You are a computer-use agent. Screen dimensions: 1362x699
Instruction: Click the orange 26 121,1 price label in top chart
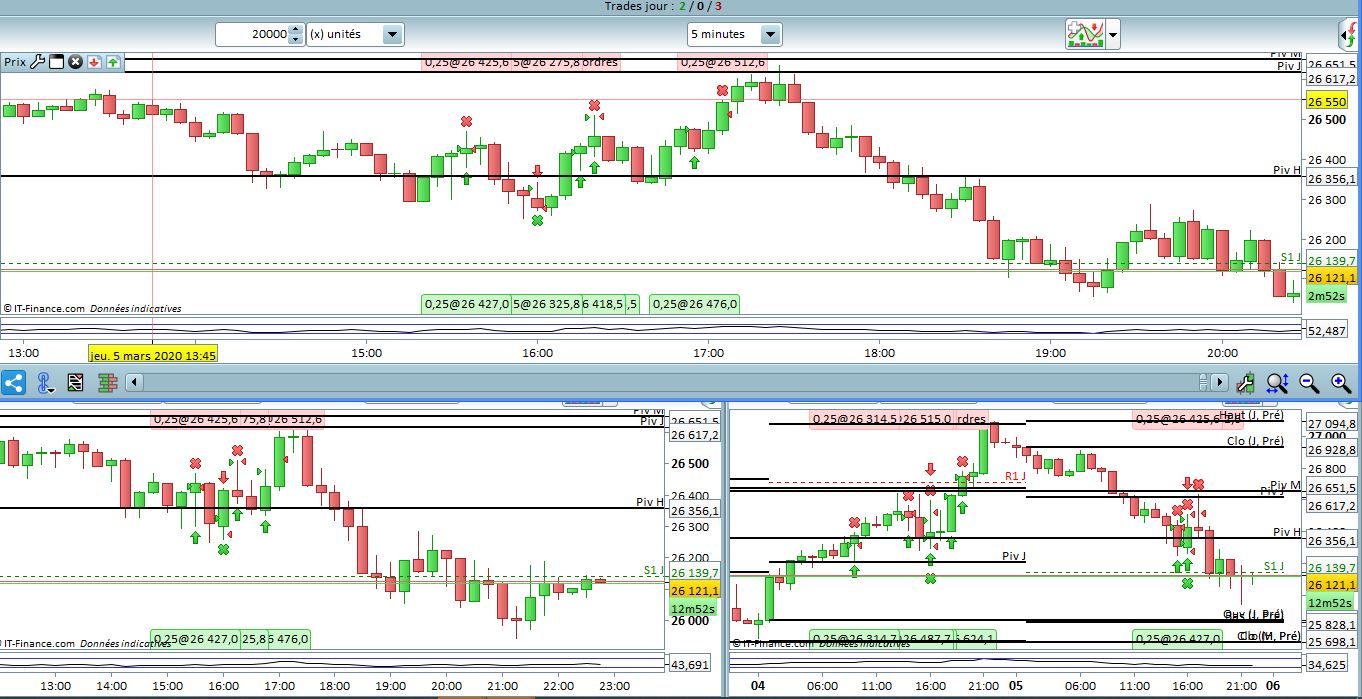tap(1332, 278)
